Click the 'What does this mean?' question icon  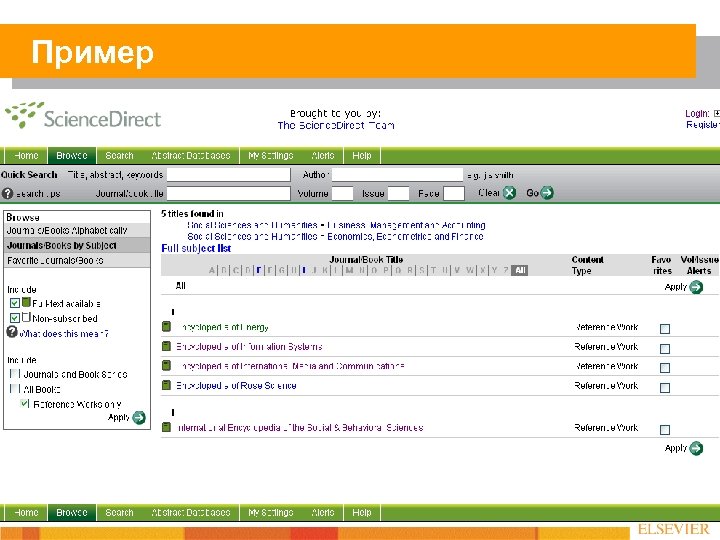[12, 332]
